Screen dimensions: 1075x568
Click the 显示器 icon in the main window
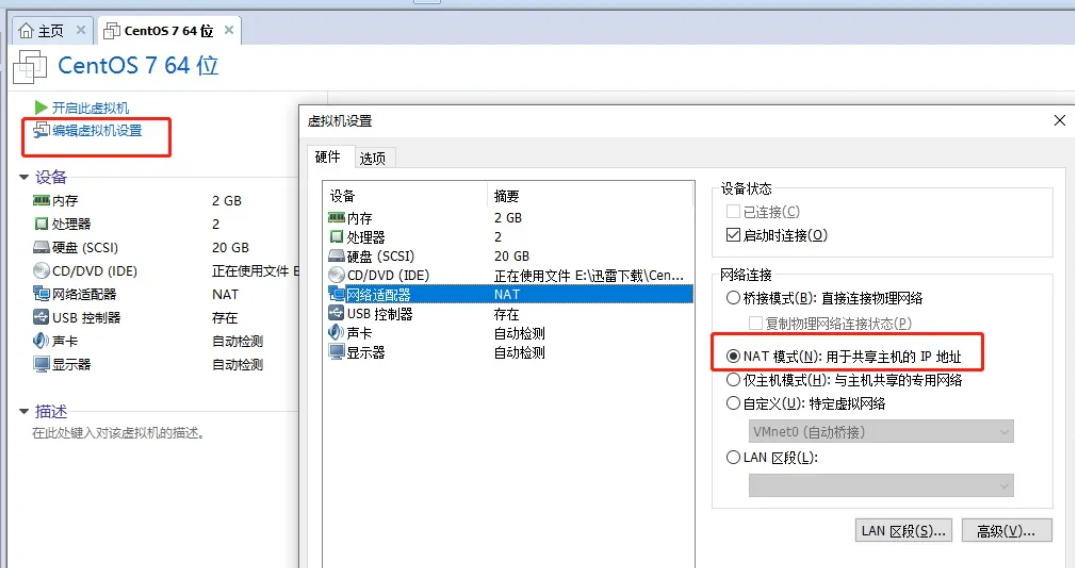(41, 364)
